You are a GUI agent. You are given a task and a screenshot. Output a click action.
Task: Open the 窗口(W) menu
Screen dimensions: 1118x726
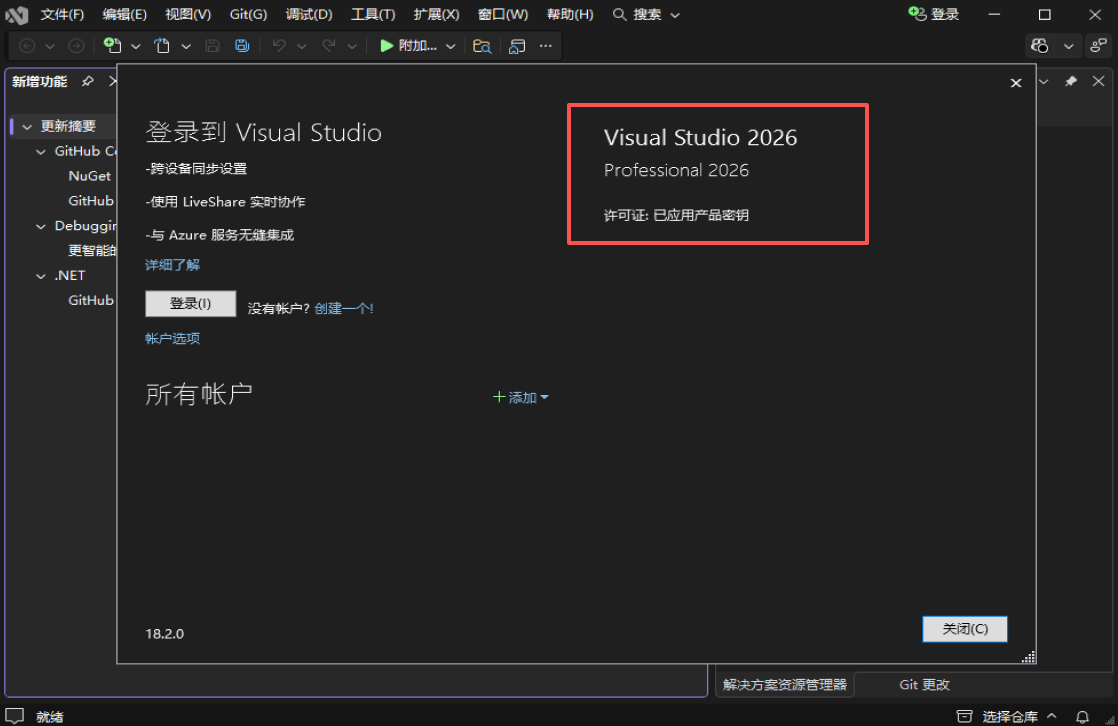[x=503, y=14]
